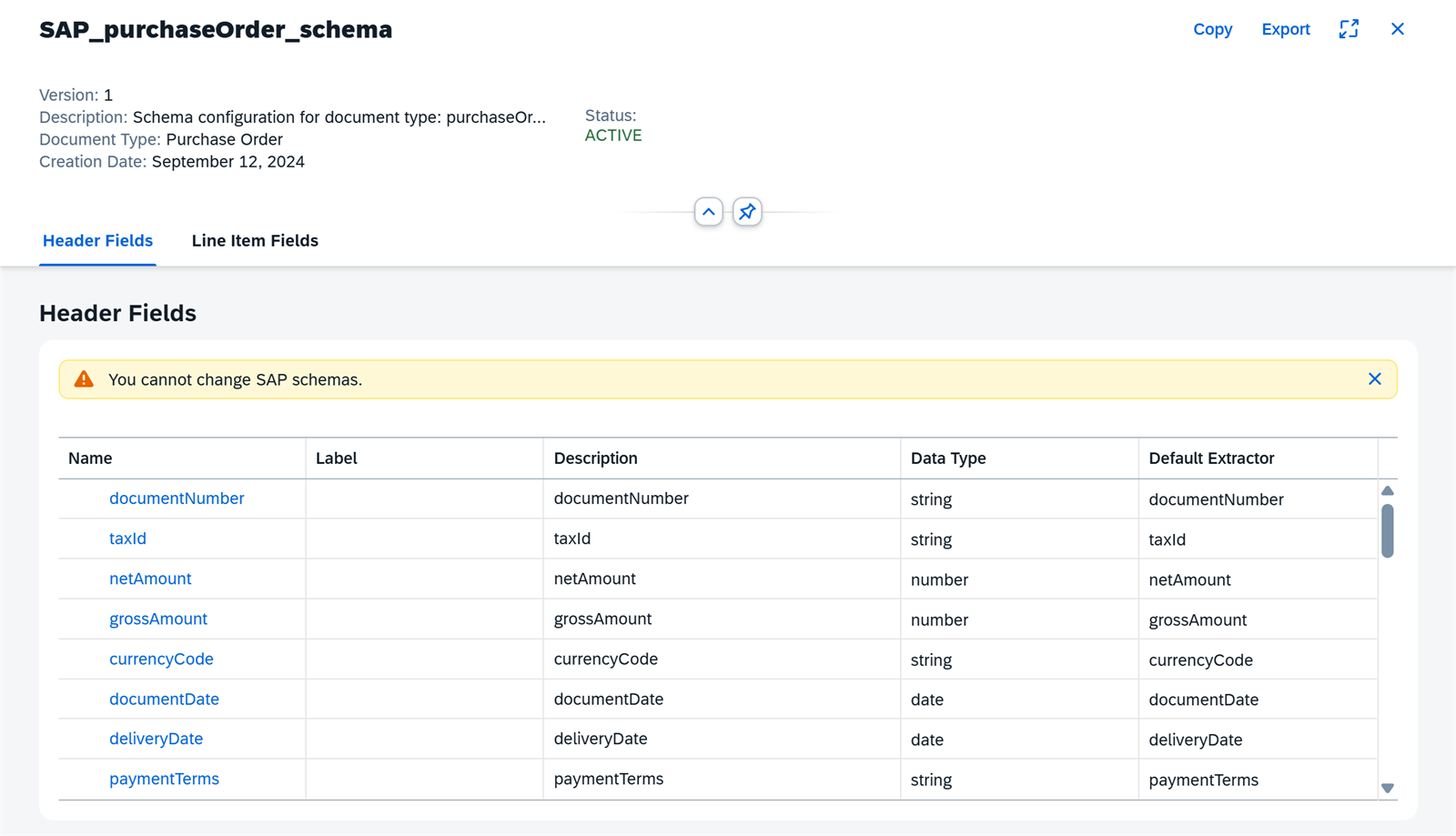
Task: Click the truncated schema description text
Action: (x=339, y=117)
